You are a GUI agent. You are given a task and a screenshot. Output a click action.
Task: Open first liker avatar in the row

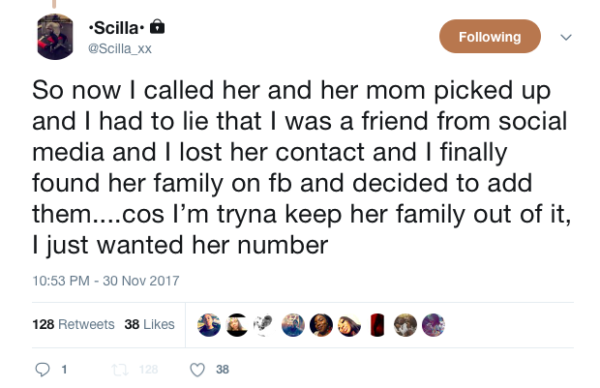[209, 325]
